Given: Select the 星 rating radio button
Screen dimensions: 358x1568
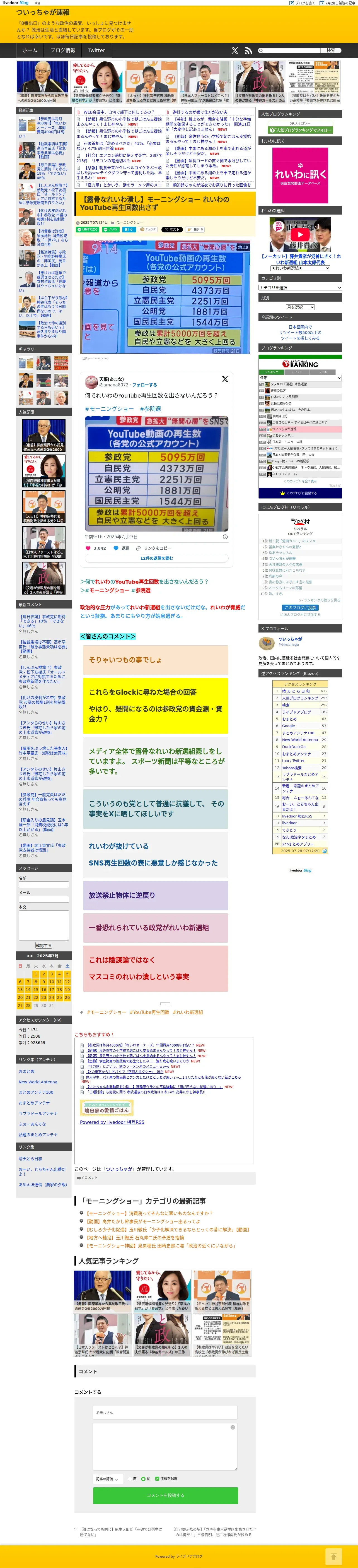Looking at the screenshot, I should (143, 1479).
